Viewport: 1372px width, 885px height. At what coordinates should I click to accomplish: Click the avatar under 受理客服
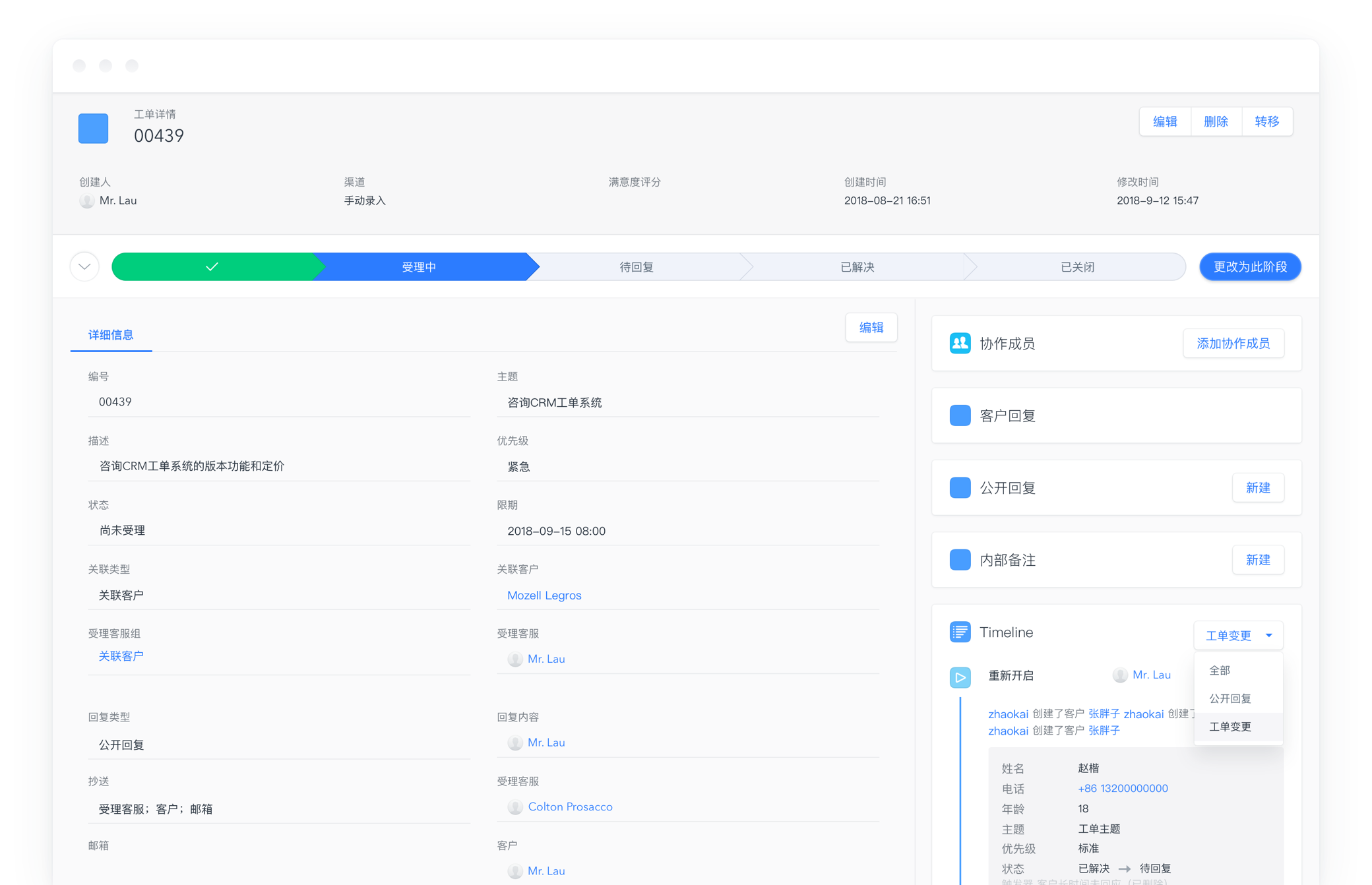coord(515,659)
